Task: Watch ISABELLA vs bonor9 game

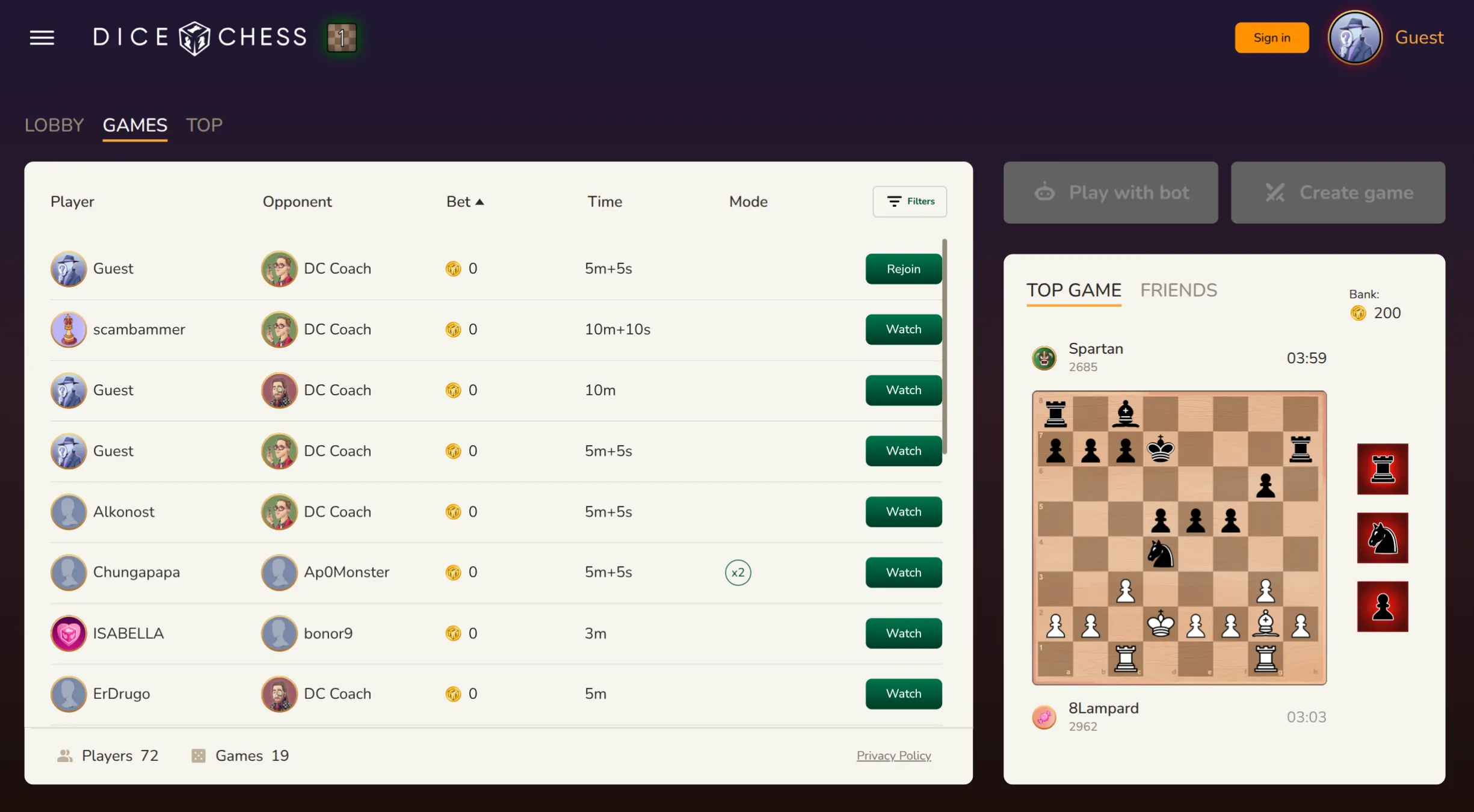Action: pyautogui.click(x=904, y=633)
